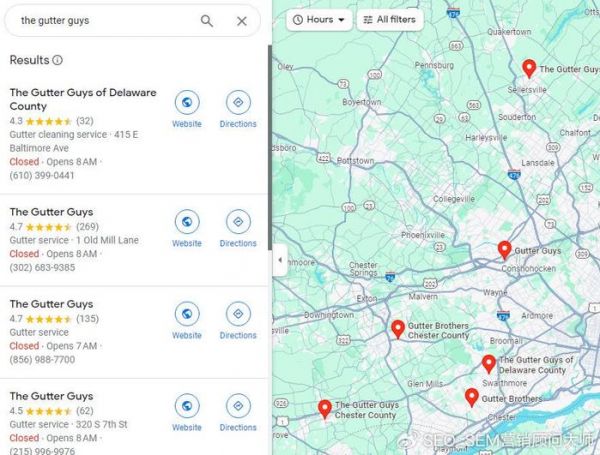600x455 pixels.
Task: Select the Gutter Brothers Chester County map pin
Action: (398, 329)
